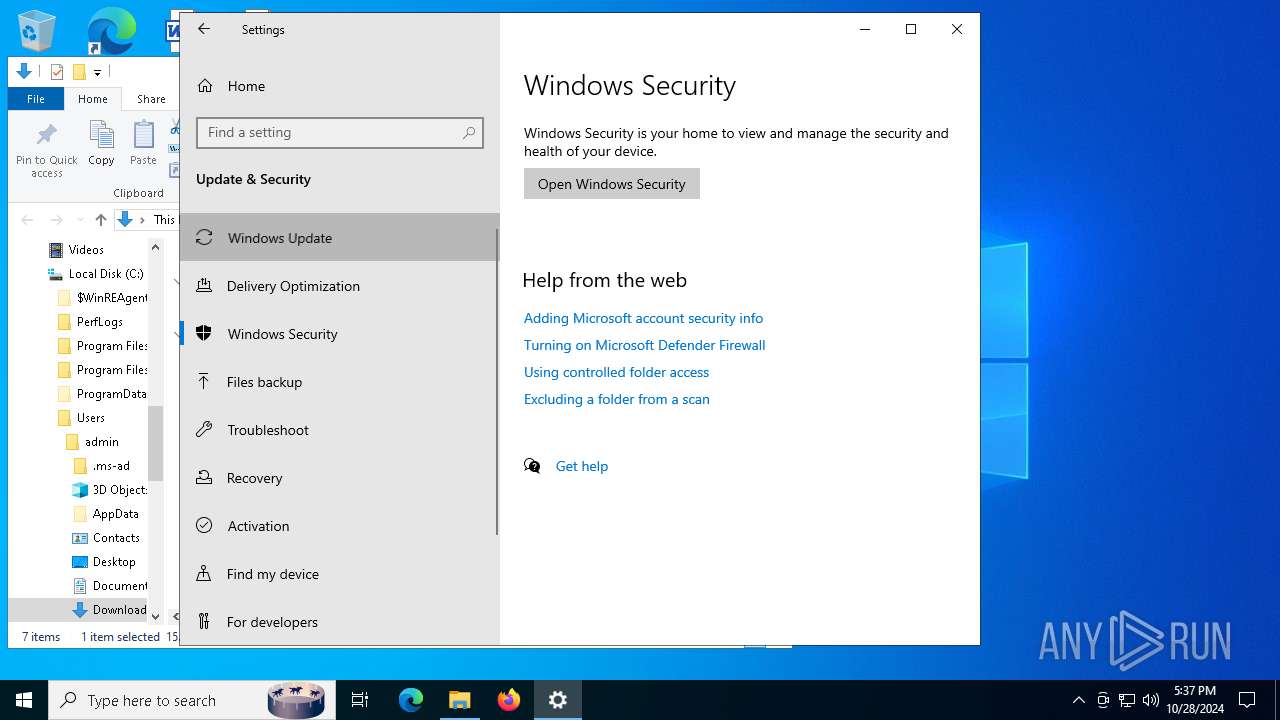Open Recycle Bin on the desktop

pos(37,30)
